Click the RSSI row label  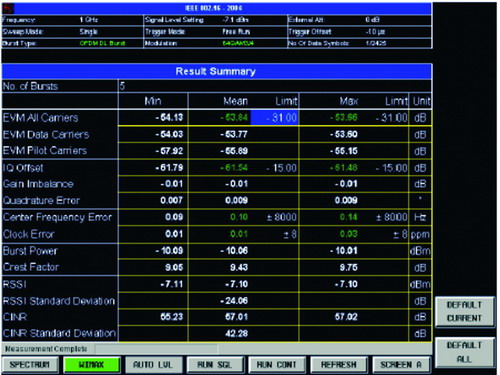(x=15, y=284)
